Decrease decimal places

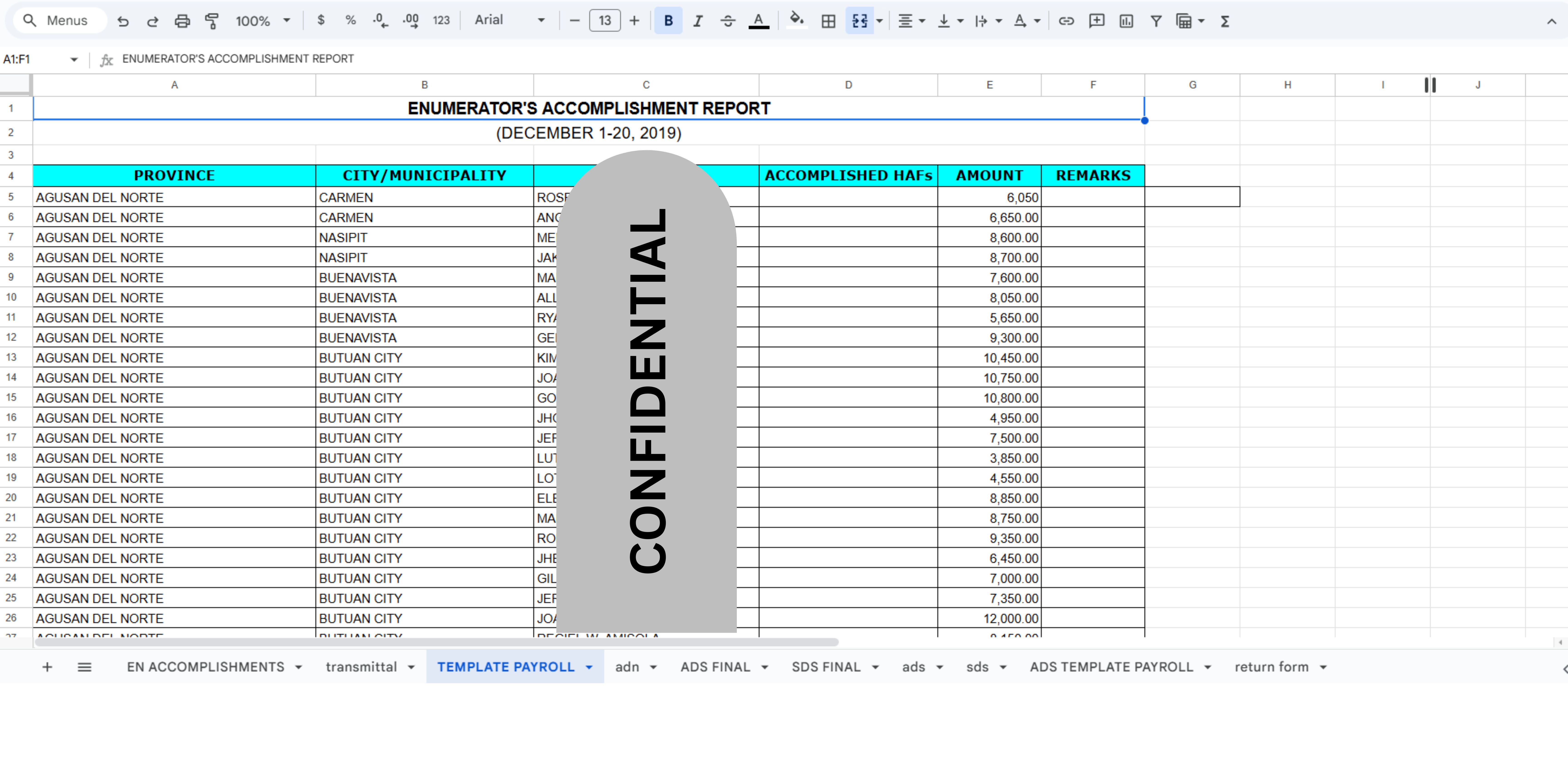coord(380,21)
